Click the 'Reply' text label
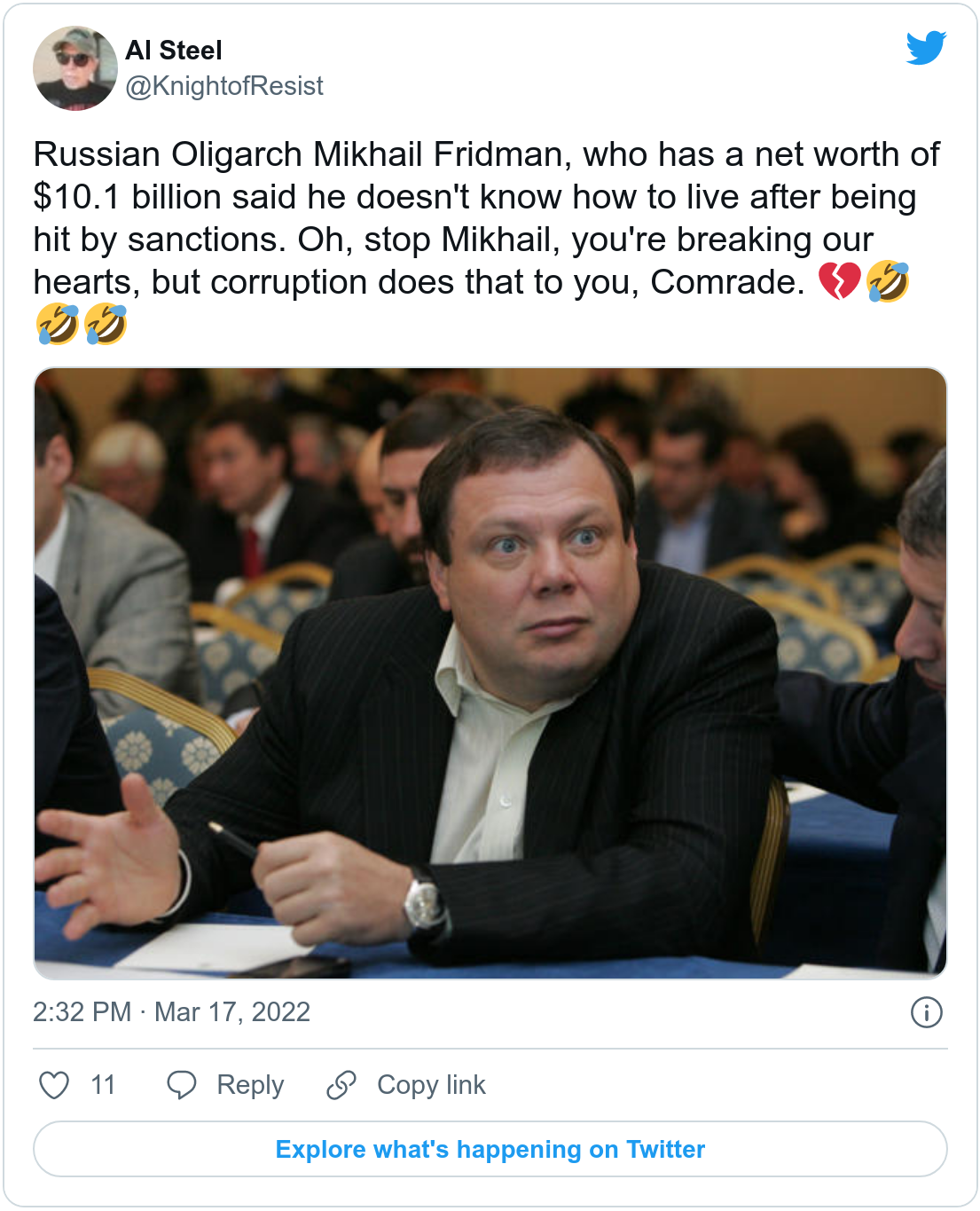Image resolution: width=980 pixels, height=1211 pixels. tap(250, 1084)
